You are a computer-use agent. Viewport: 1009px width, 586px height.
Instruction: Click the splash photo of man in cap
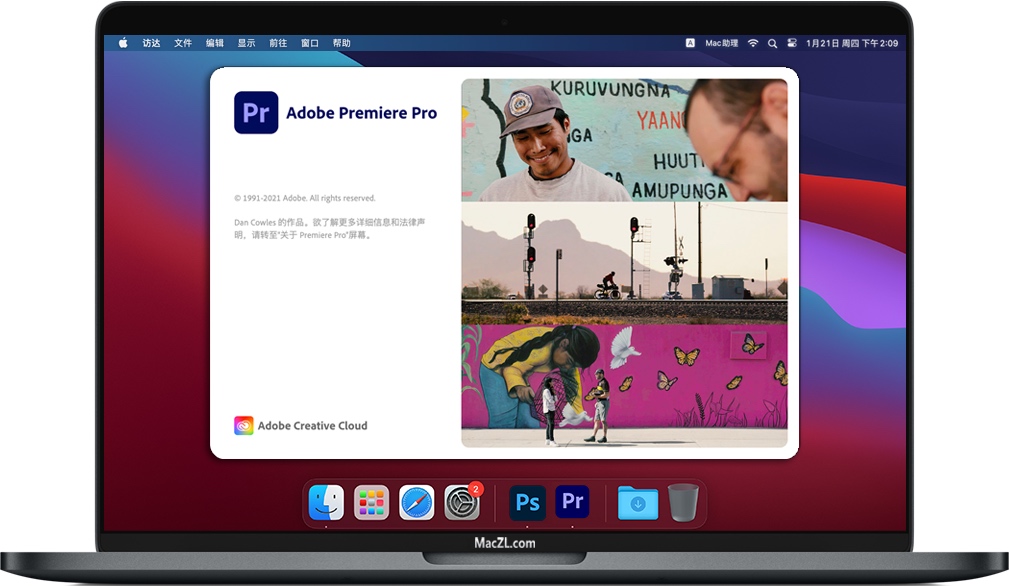pos(624,140)
